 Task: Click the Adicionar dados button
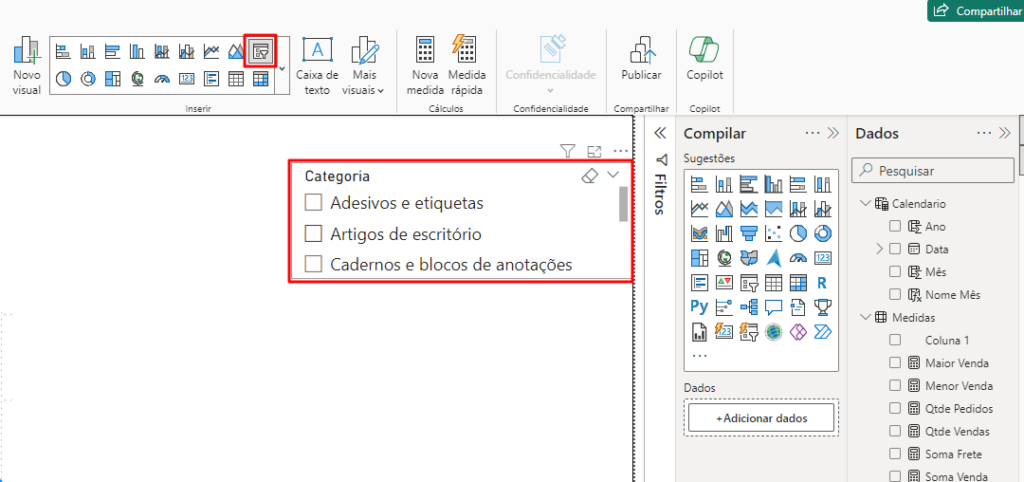point(761,417)
